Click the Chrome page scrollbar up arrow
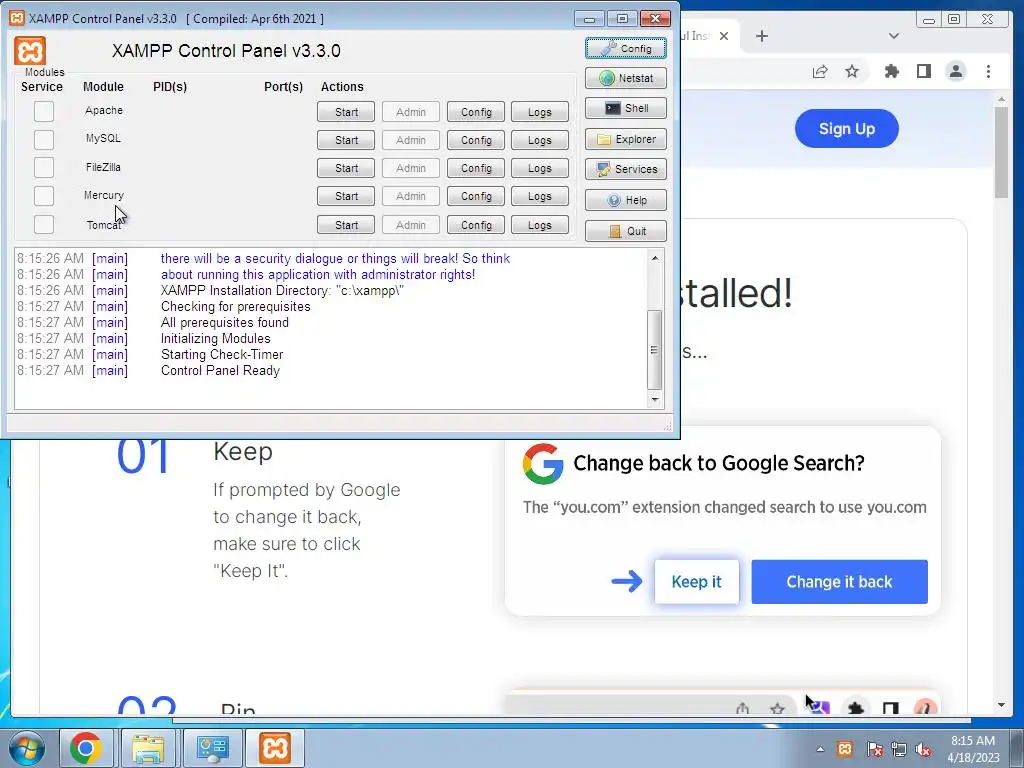The image size is (1024, 768). (x=1002, y=99)
